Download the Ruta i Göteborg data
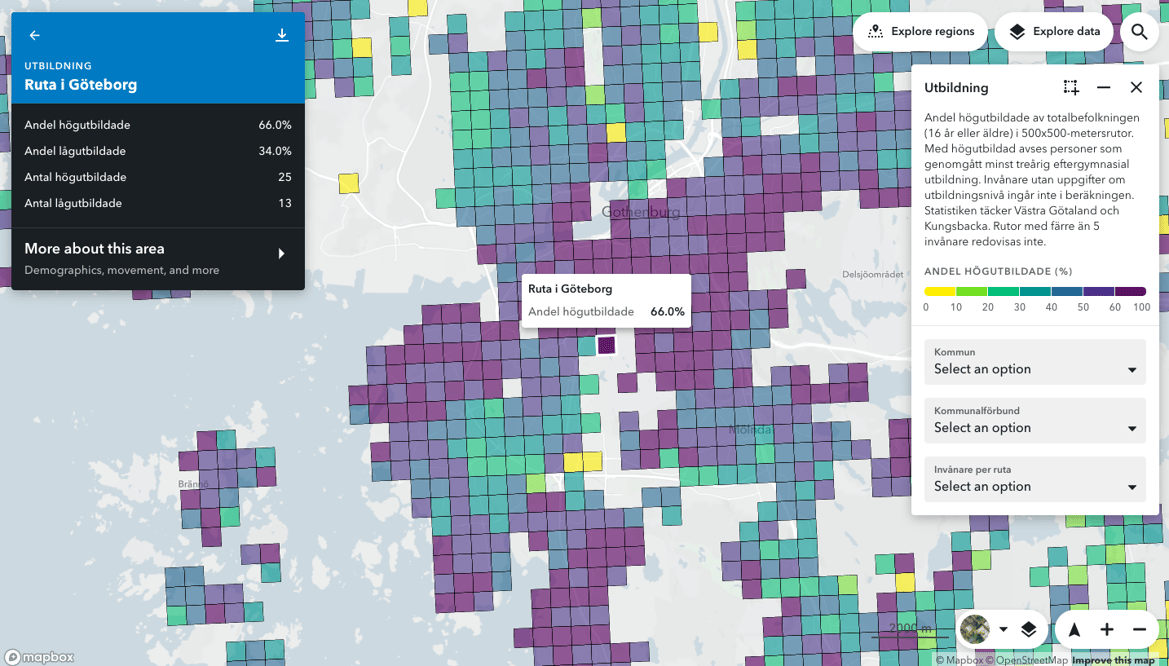This screenshot has height=666, width=1169. click(x=282, y=35)
